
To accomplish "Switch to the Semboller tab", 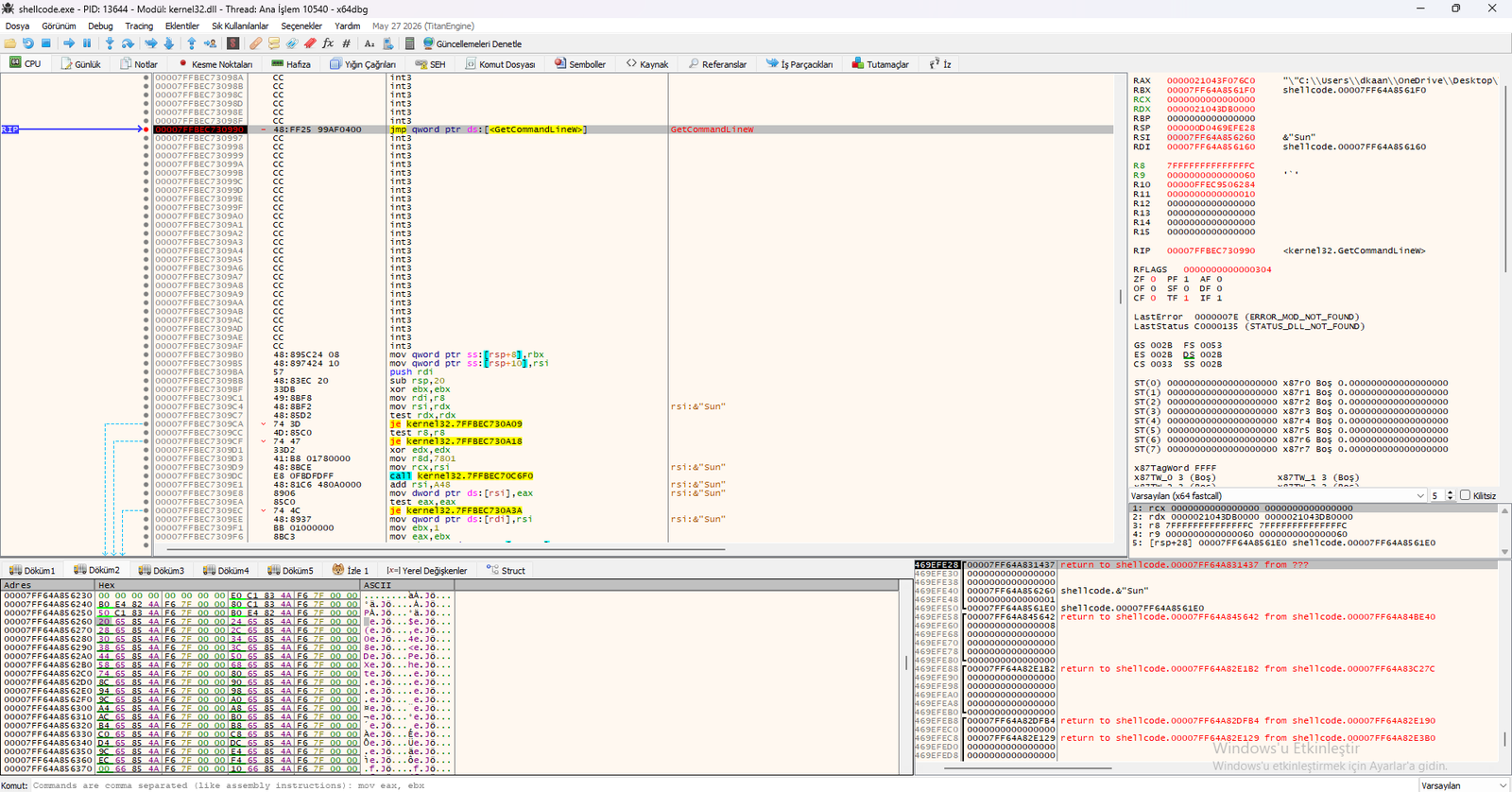I will (x=579, y=64).
